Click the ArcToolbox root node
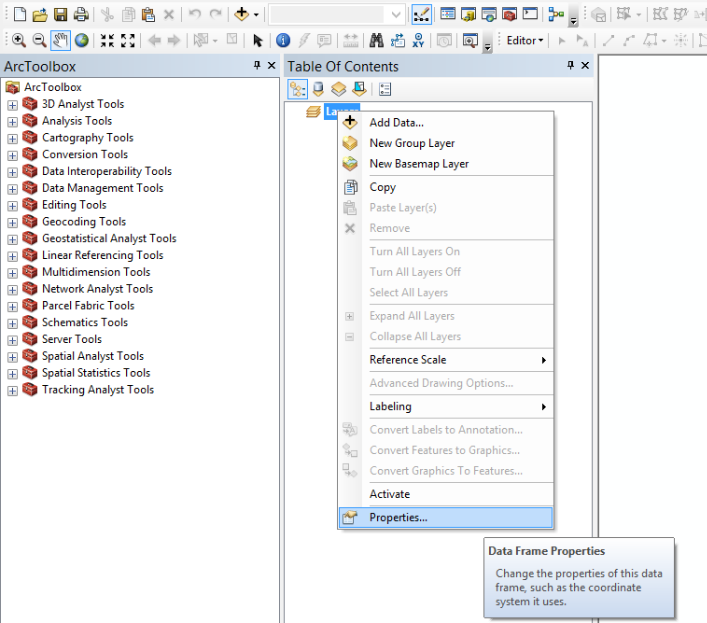The height and width of the screenshot is (623, 707). 53,87
